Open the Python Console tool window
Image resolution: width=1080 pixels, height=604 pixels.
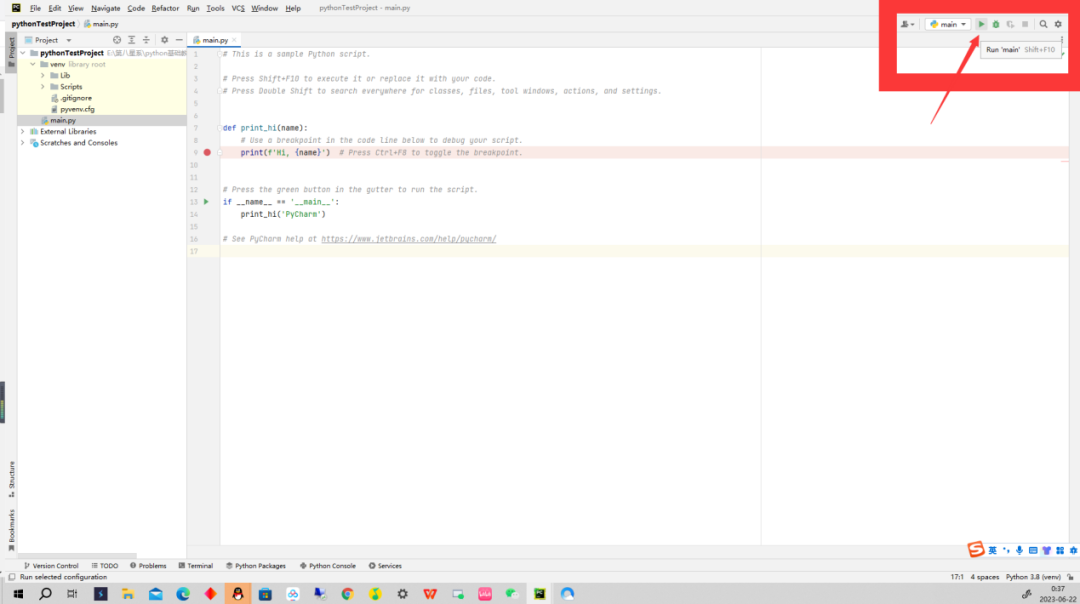[328, 565]
